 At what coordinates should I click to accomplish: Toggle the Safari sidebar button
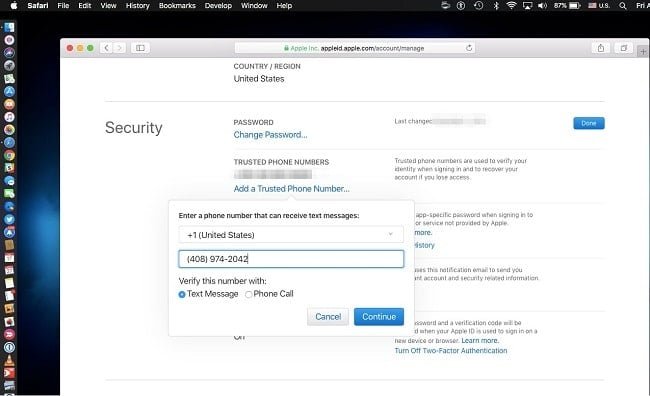click(x=141, y=48)
